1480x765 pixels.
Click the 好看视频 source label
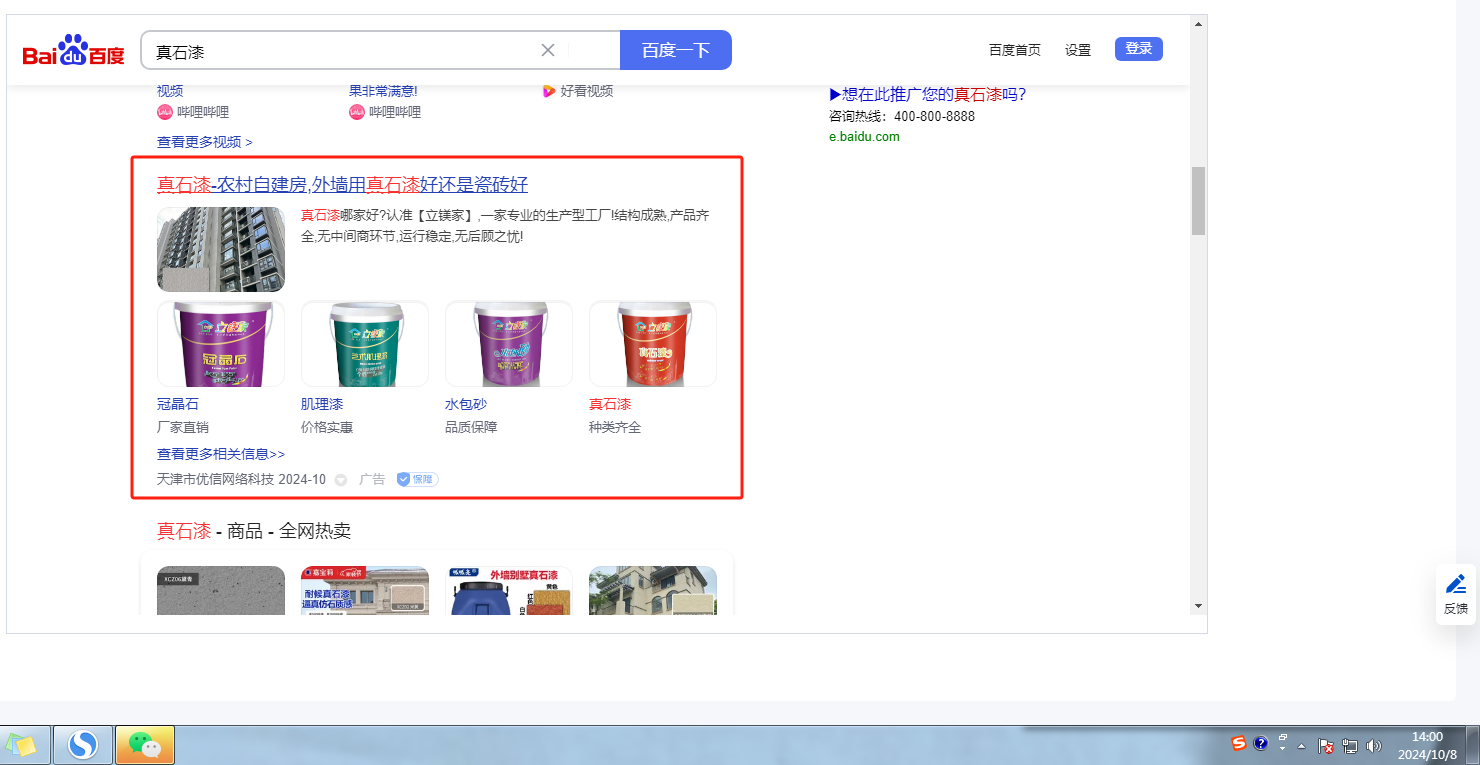pos(587,91)
